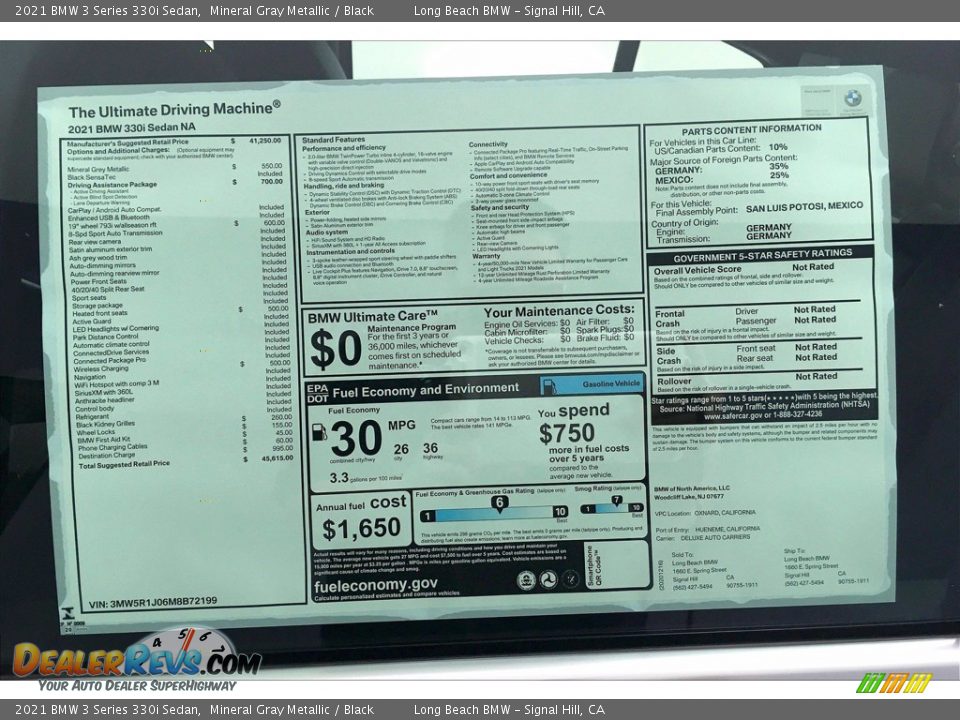This screenshot has height=720, width=960.
Task: Select the large $0 maintenance figure
Action: click(335, 349)
